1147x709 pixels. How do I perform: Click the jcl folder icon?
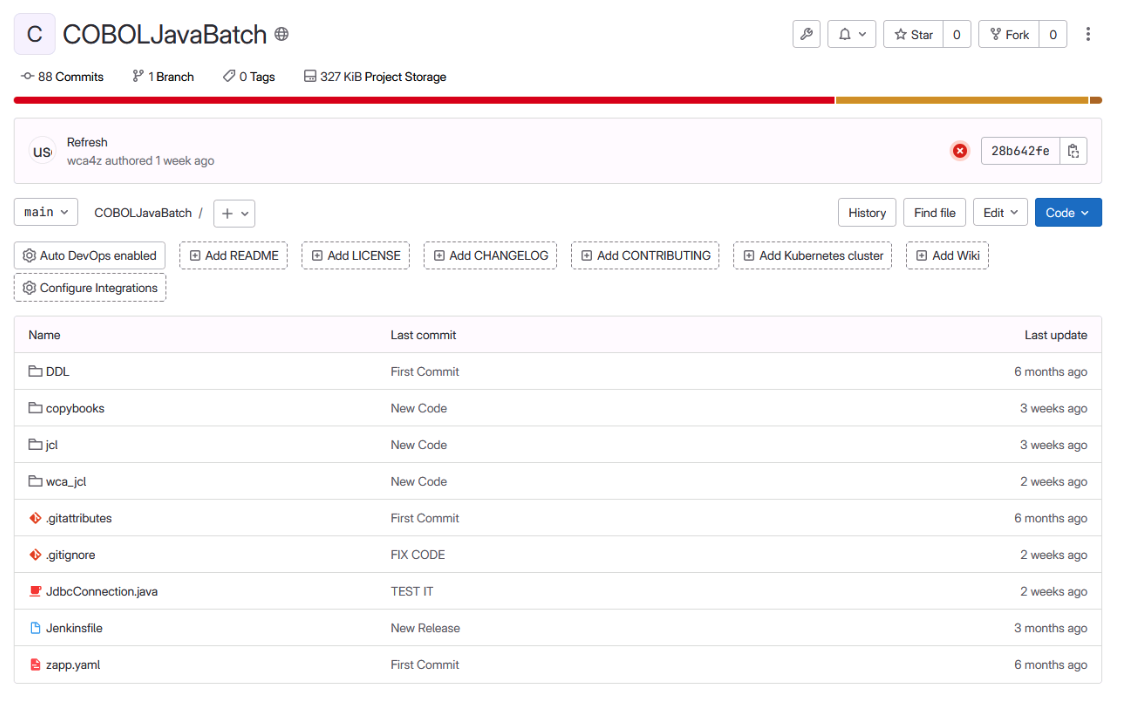coord(35,444)
